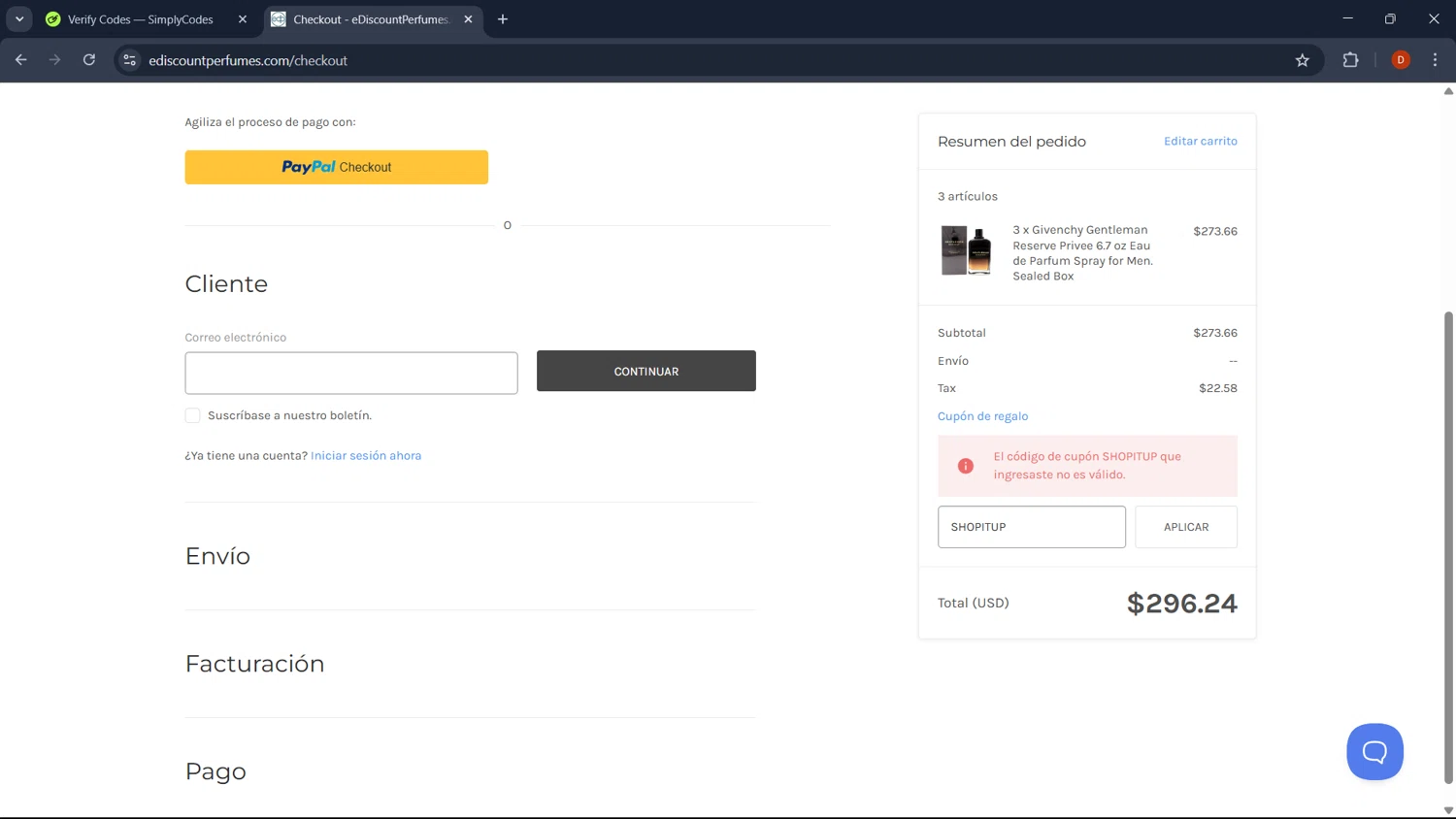The width and height of the screenshot is (1456, 819).
Task: Click the Subtotal value $273.66
Action: 1215,333
